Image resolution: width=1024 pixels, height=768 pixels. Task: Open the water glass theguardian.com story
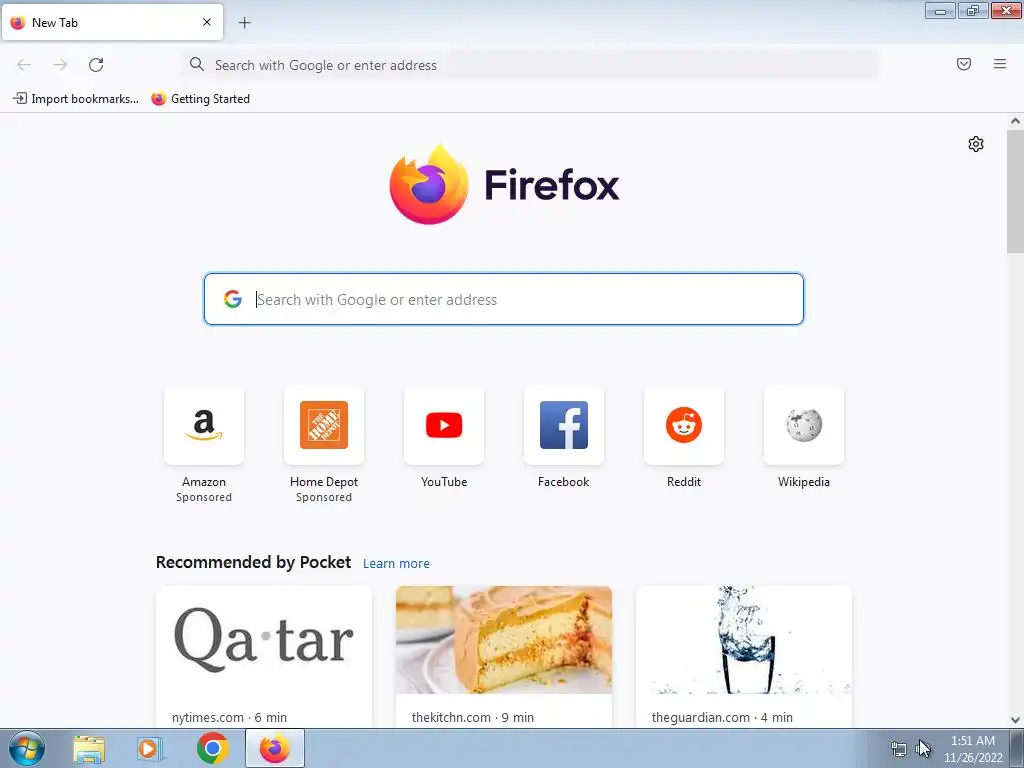pos(744,656)
